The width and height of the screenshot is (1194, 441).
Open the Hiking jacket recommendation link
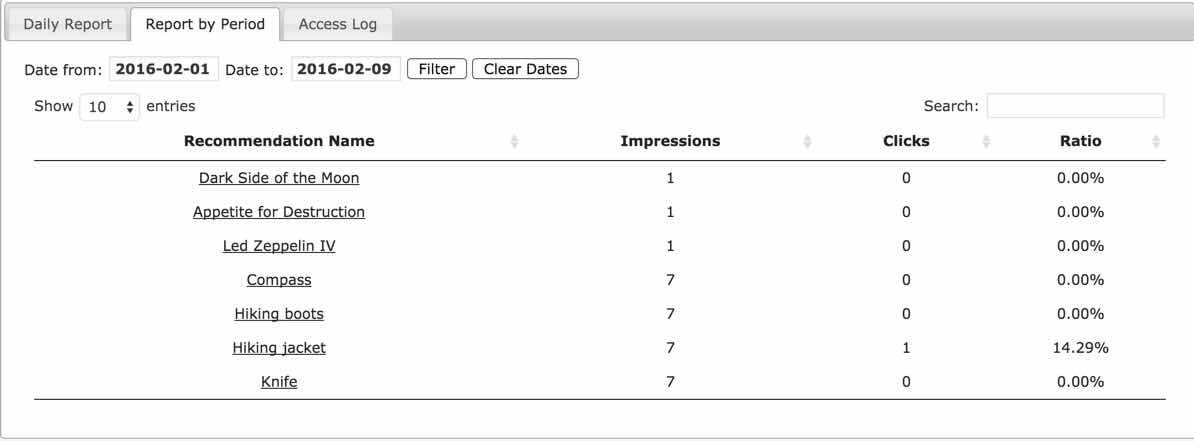coord(279,348)
